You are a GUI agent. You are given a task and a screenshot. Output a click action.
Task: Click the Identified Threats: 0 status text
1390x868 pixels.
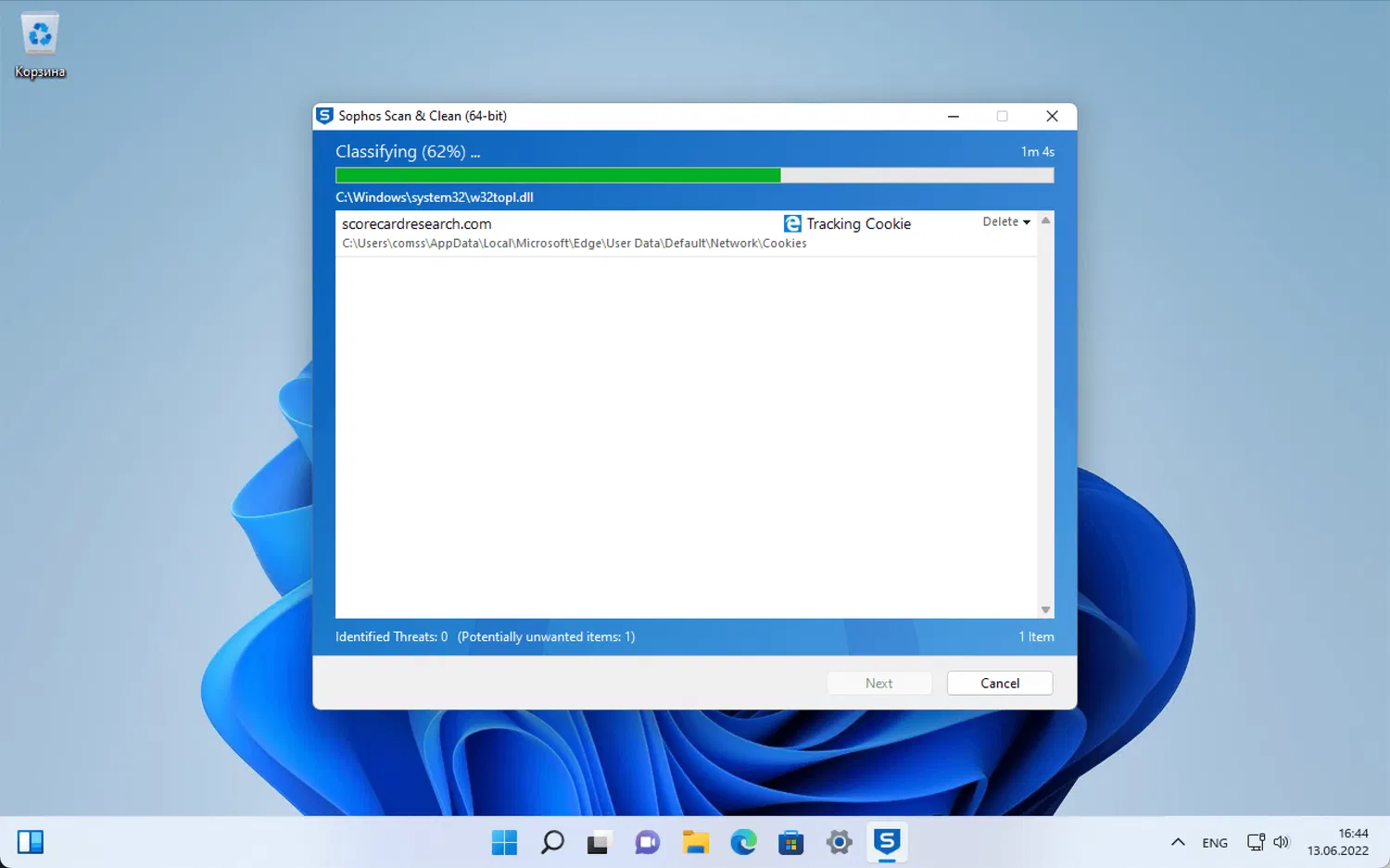[x=391, y=636]
